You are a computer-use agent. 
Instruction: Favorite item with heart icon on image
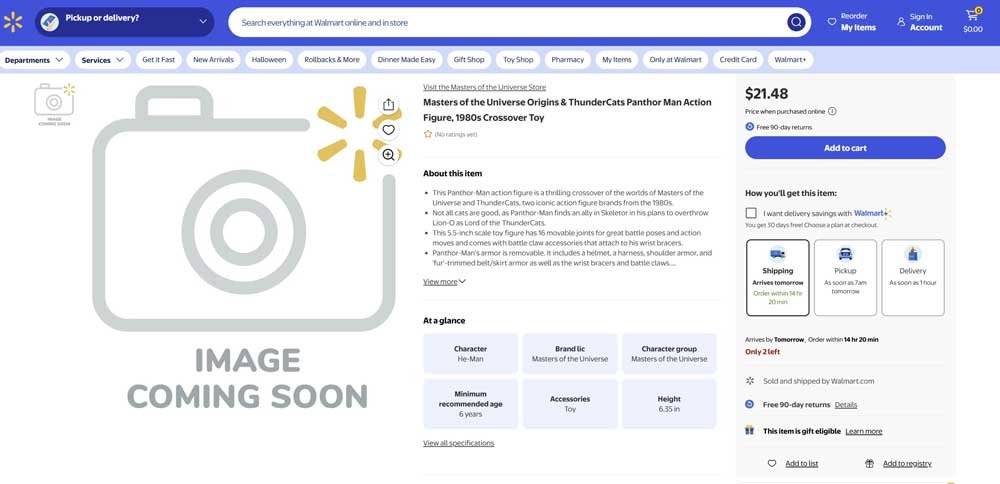point(388,130)
